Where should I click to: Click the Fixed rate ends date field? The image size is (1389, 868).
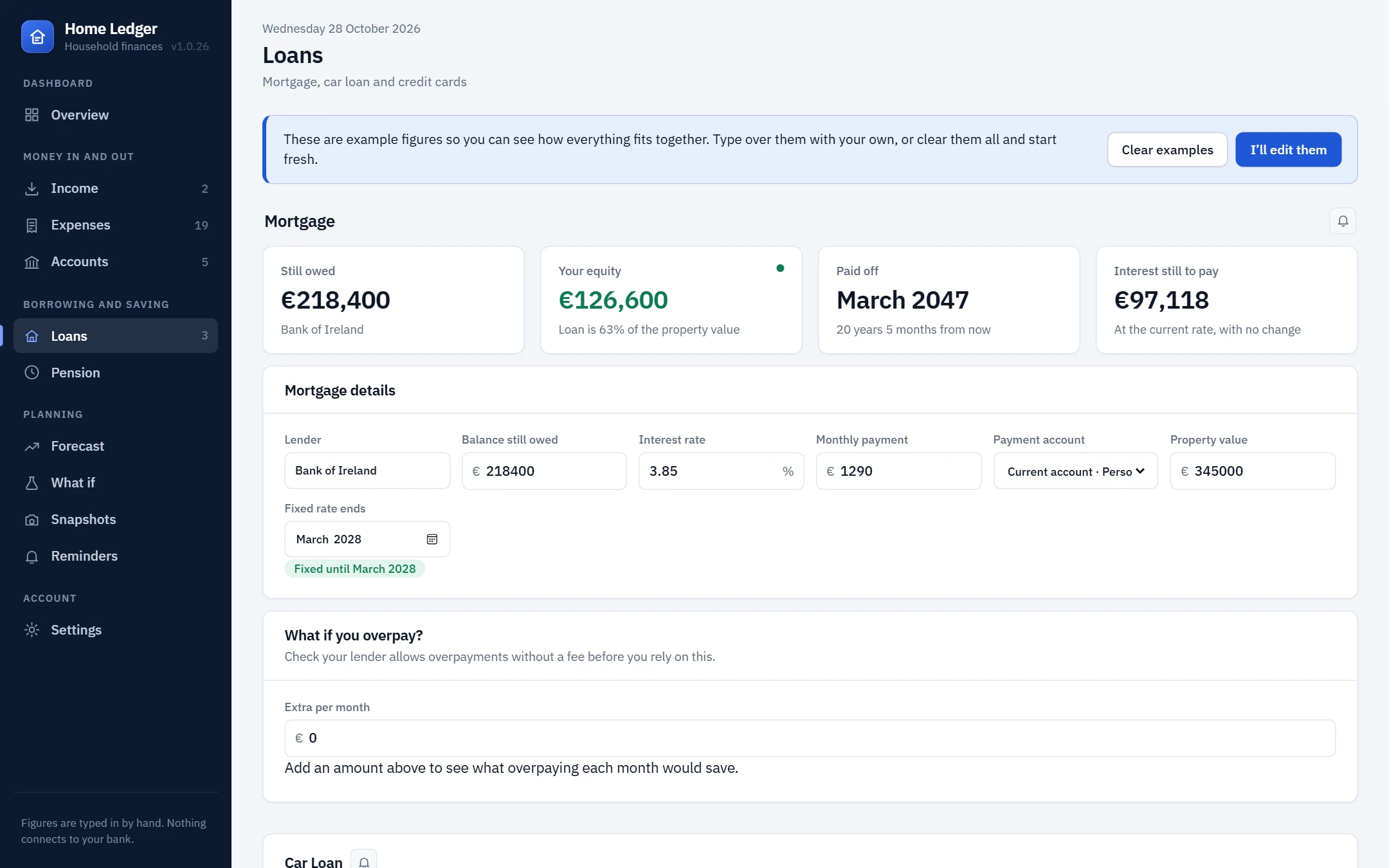coord(367,539)
